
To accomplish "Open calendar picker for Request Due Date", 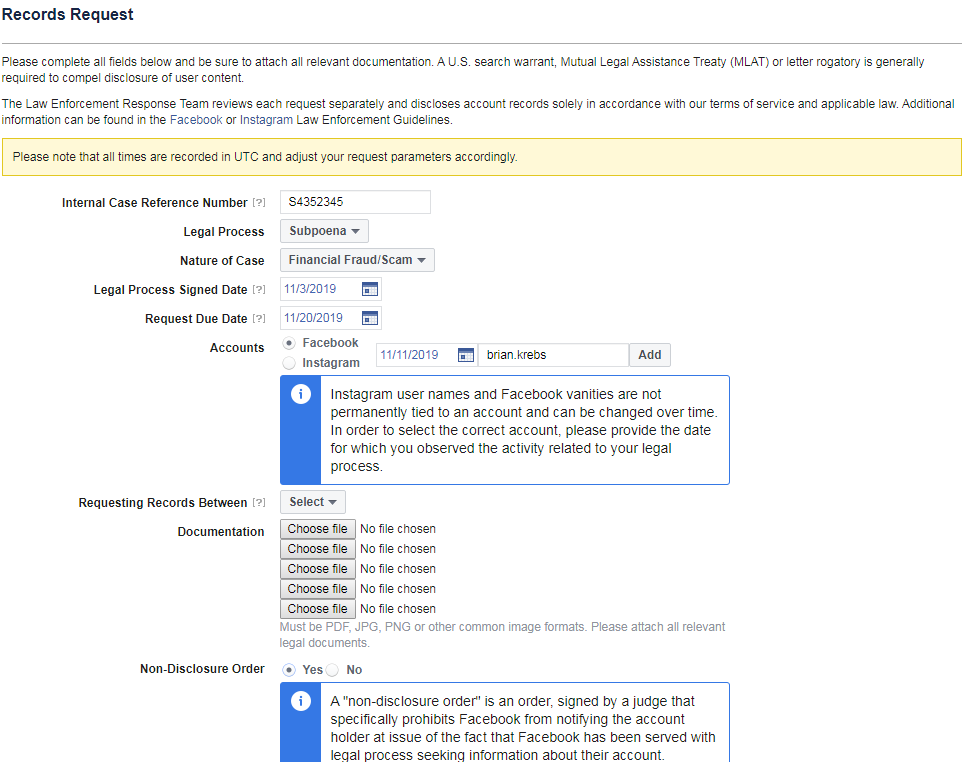I will 370,318.
